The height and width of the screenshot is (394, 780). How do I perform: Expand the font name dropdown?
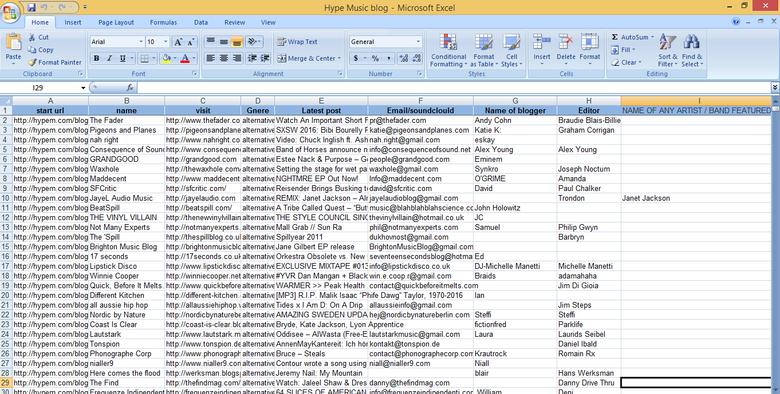(x=141, y=42)
